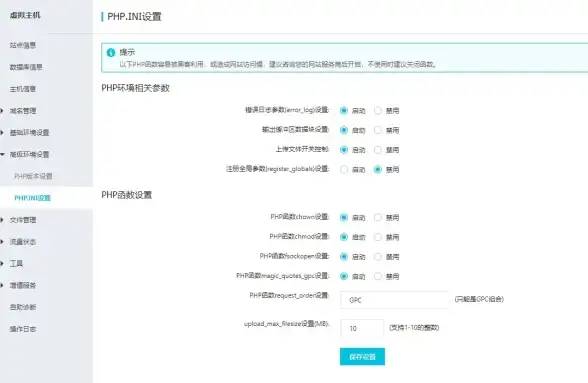Click the upload_max_filesize field containing 10

click(362, 328)
